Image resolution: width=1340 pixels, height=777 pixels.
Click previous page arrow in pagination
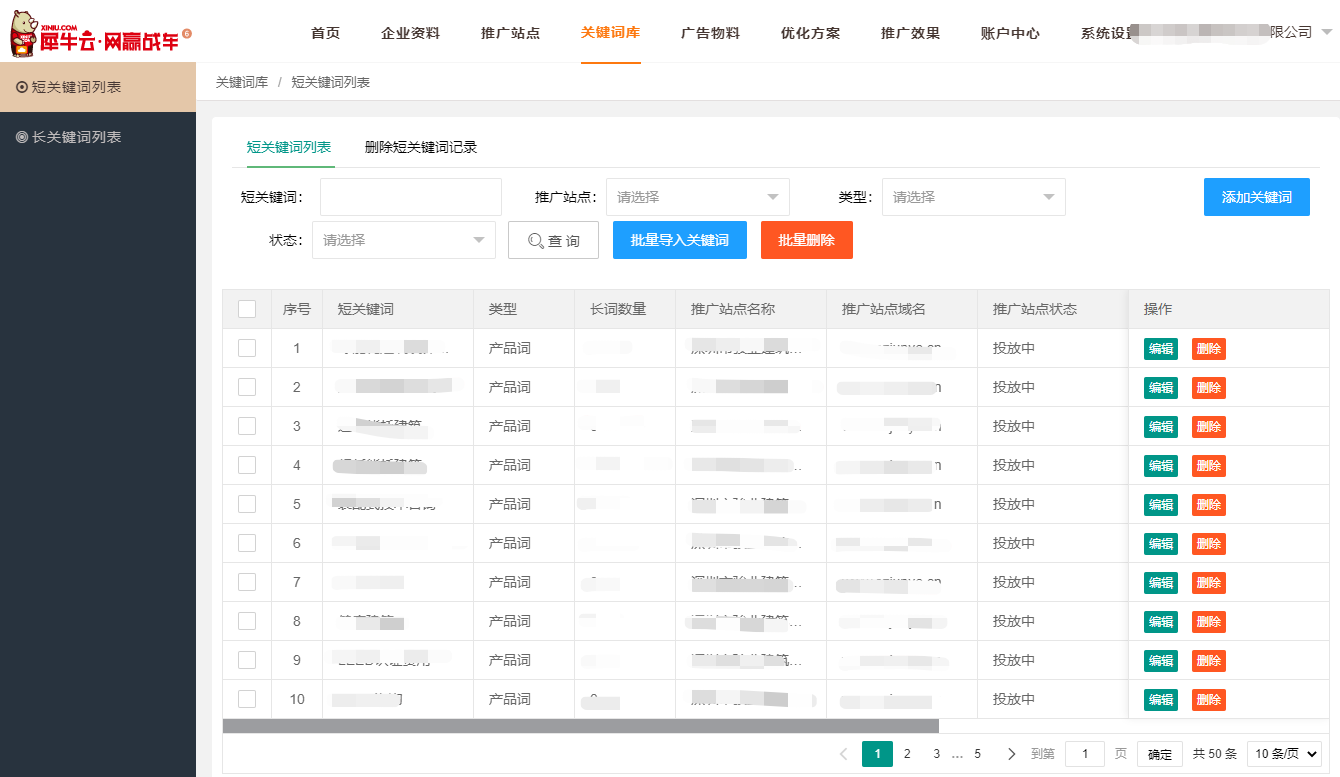[843, 754]
